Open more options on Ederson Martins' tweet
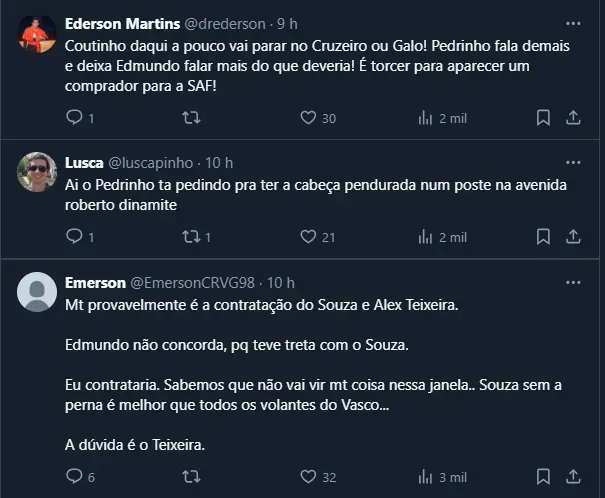 [x=573, y=22]
